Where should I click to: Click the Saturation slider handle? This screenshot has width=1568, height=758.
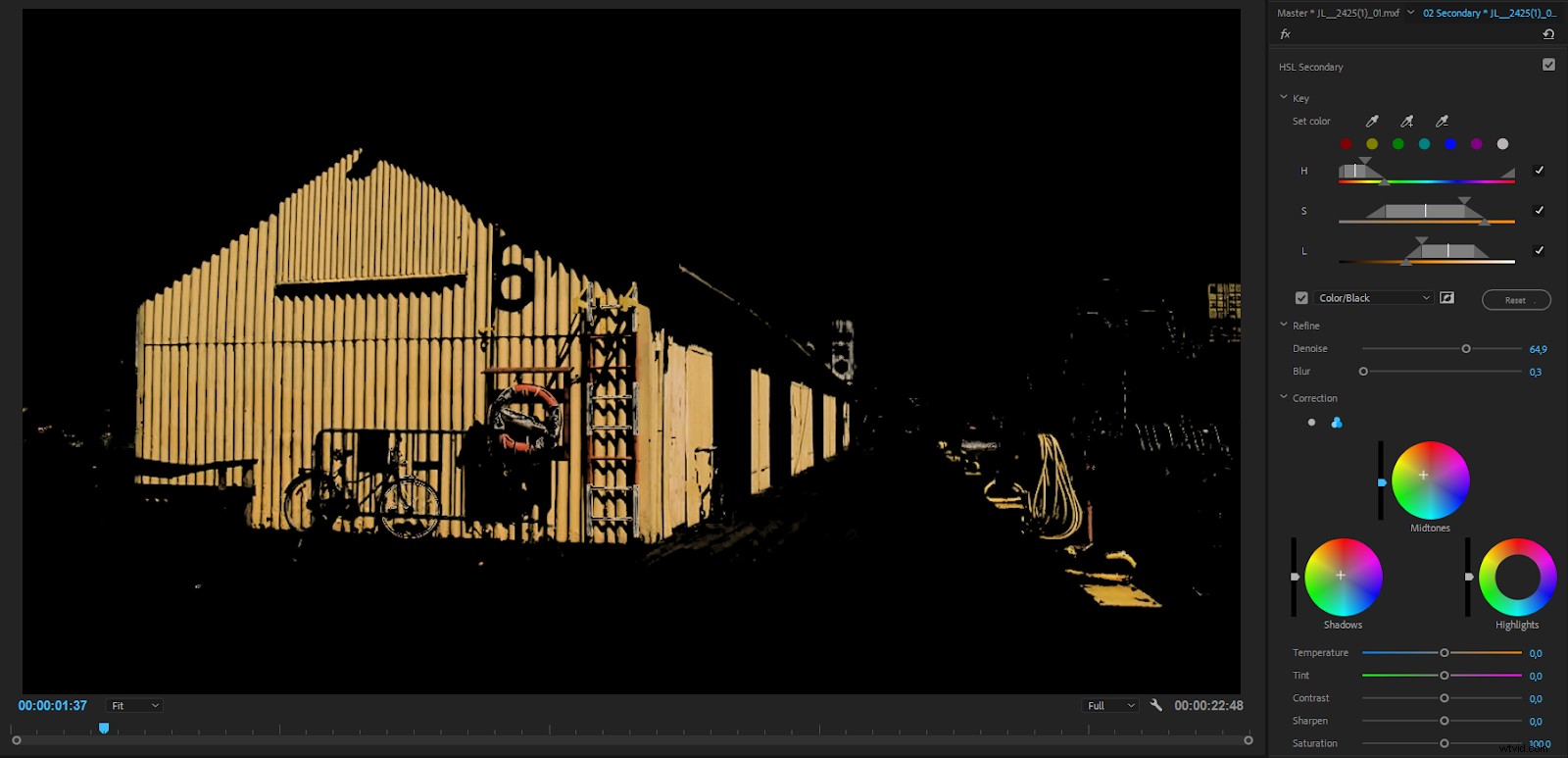pos(1445,743)
